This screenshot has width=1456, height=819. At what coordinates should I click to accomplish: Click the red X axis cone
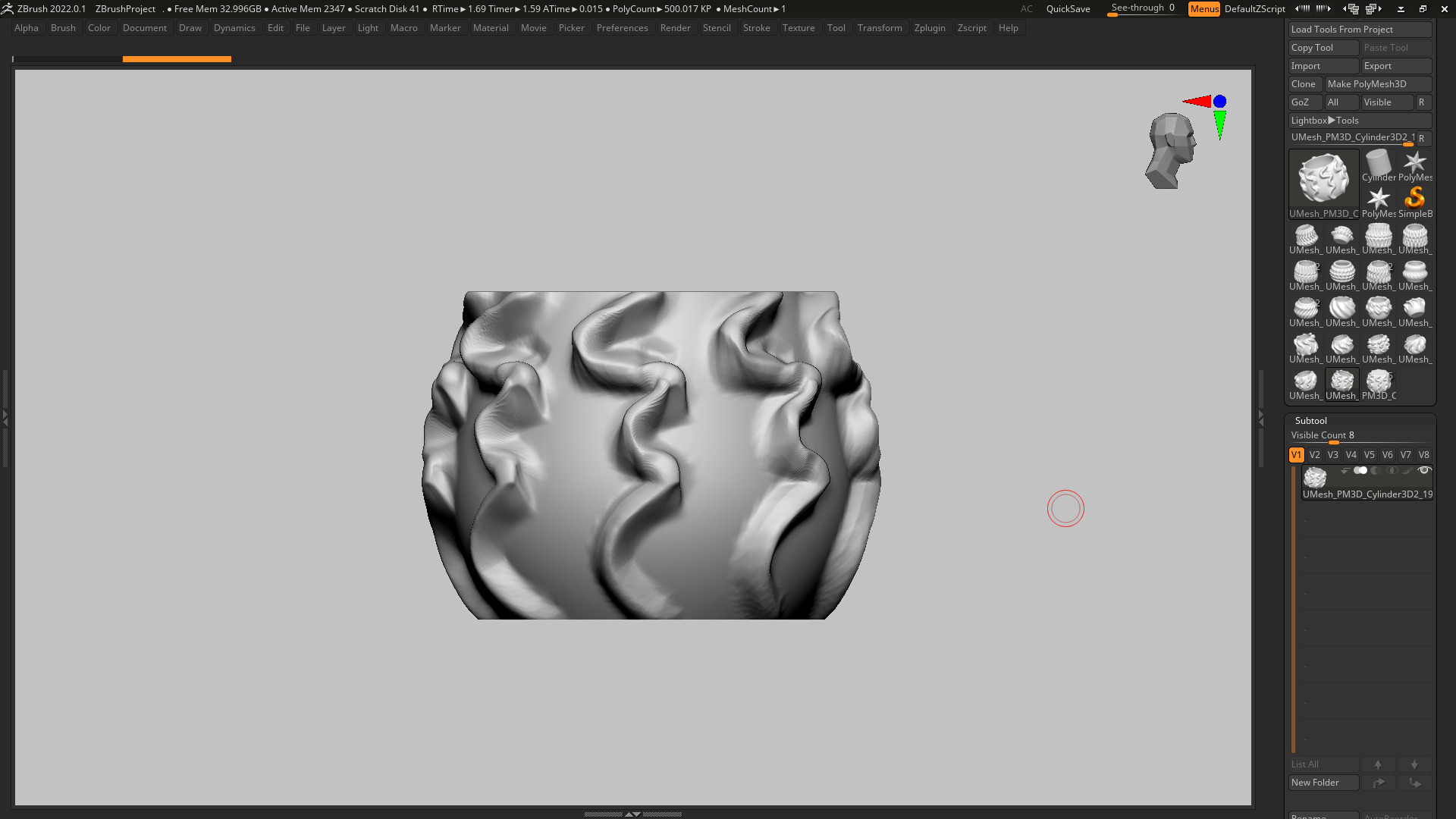click(1197, 102)
